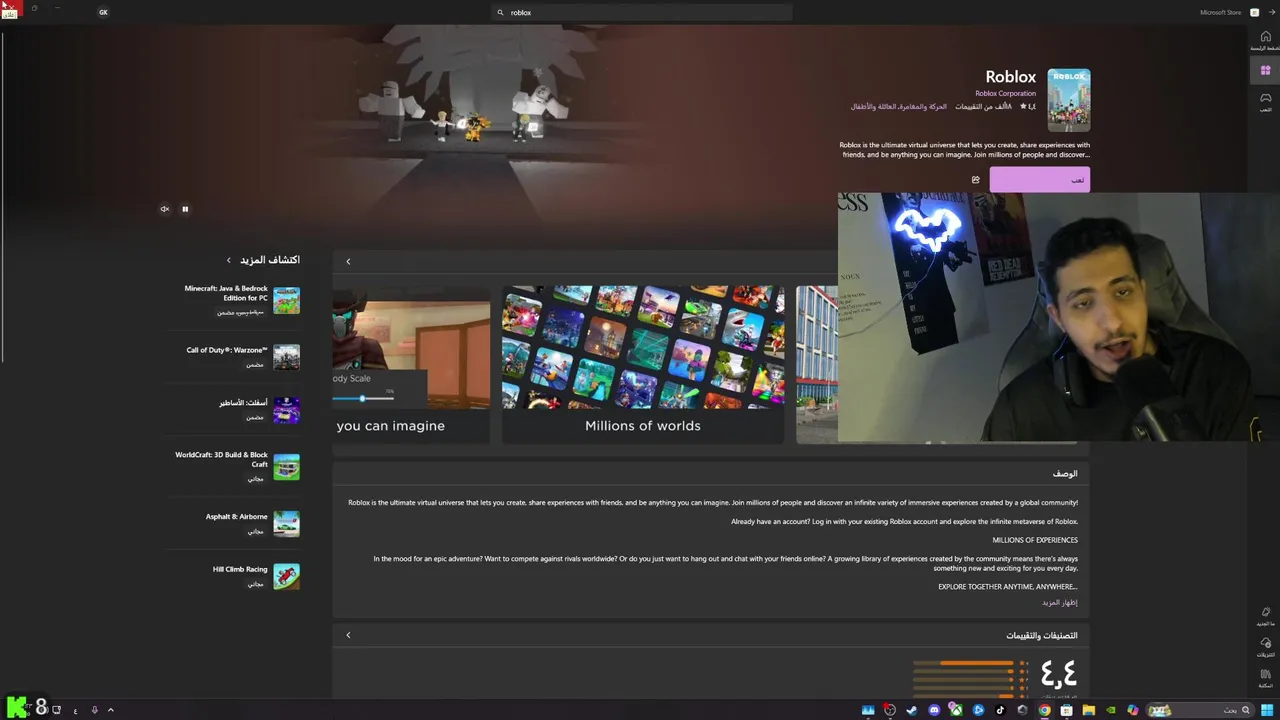Click Show More under the description
Screen dimensions: 1280x720
coord(1060,603)
